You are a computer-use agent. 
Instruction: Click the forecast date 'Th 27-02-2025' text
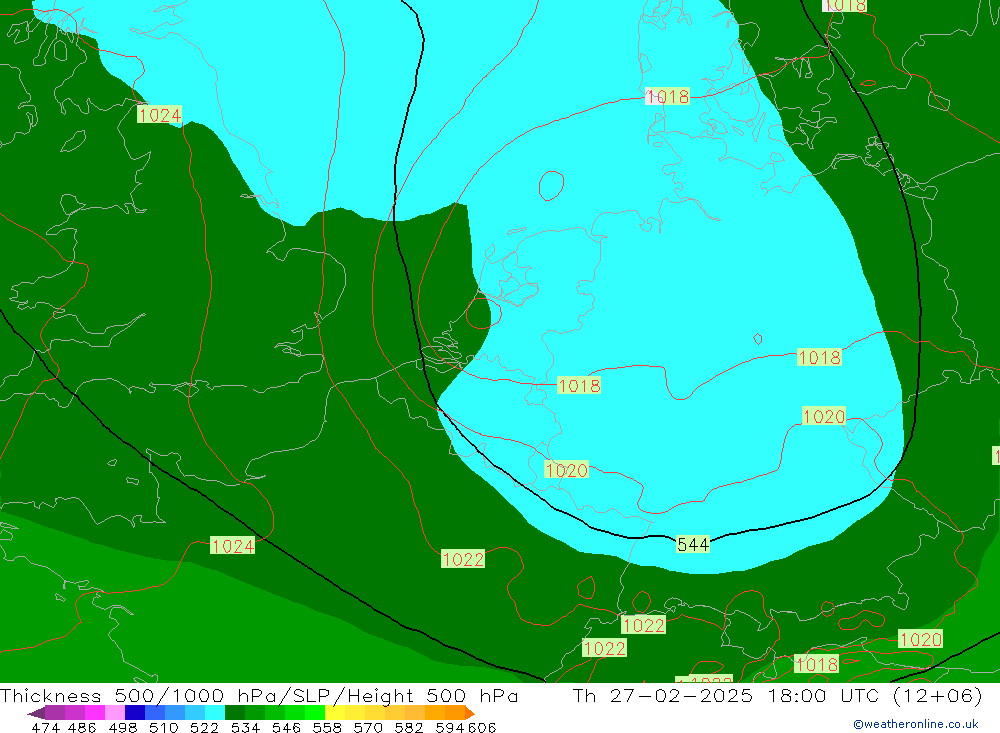pos(662,696)
